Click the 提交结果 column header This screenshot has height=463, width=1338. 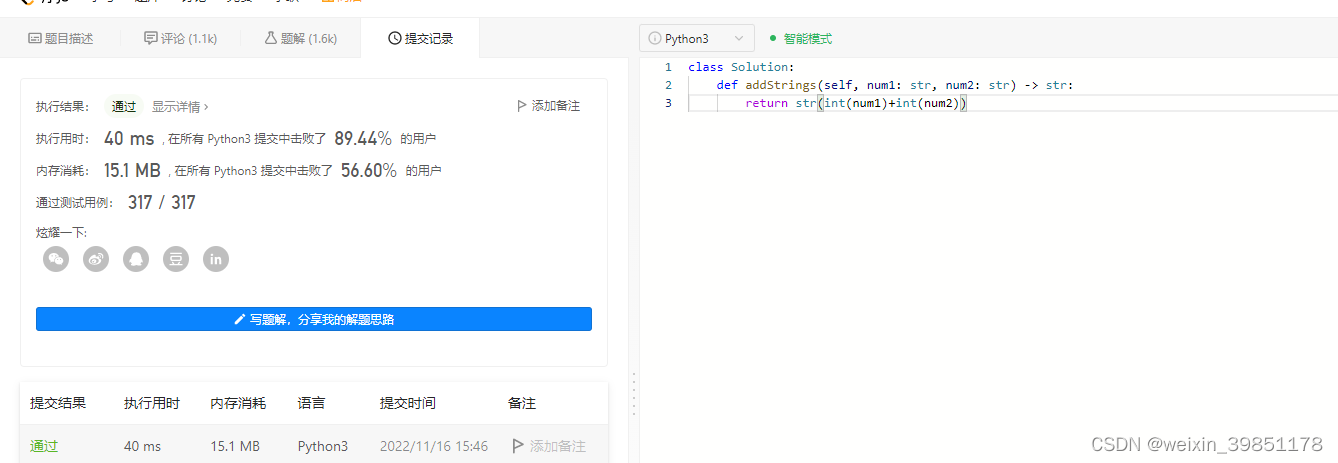58,403
